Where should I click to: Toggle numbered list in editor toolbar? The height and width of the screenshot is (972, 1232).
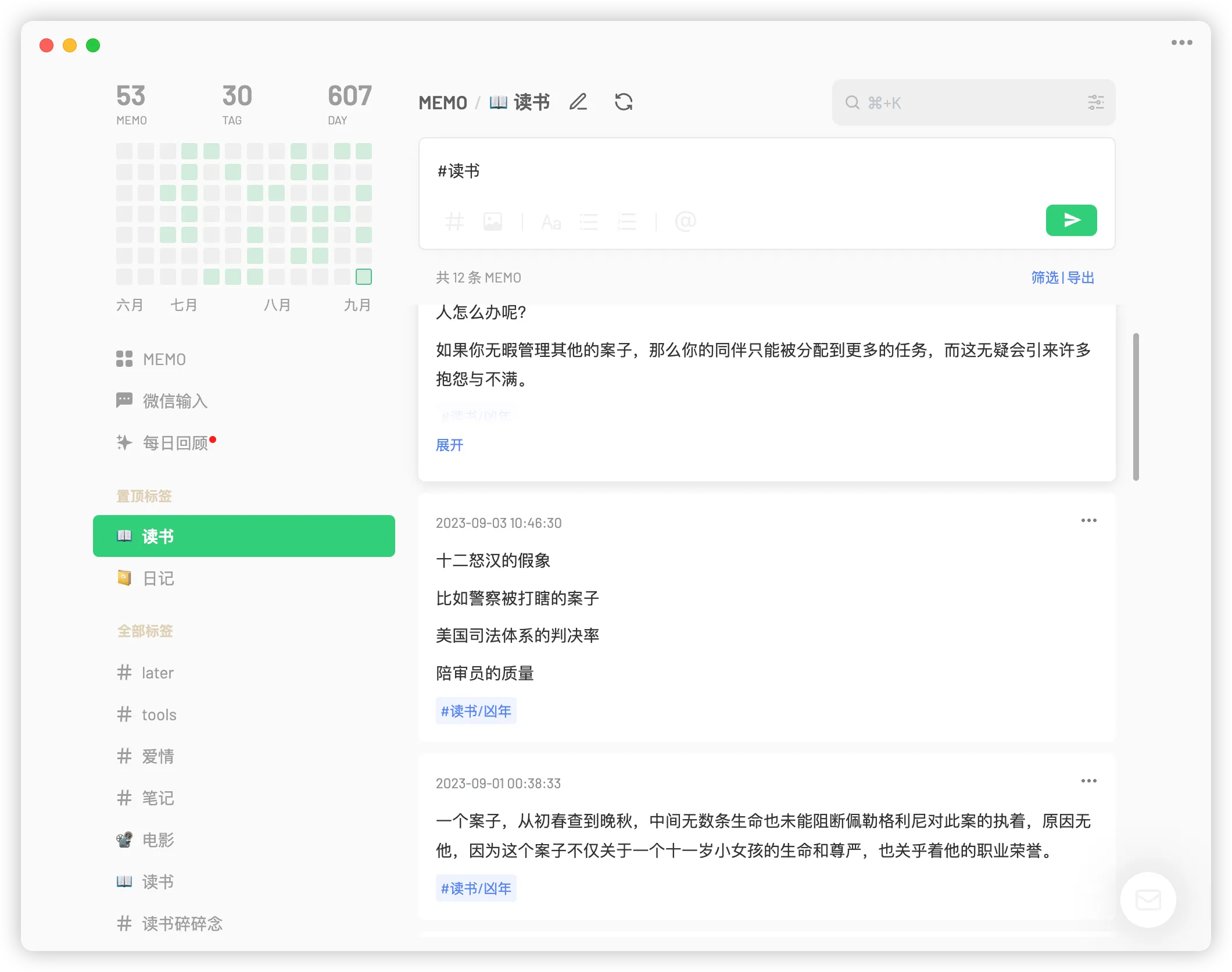pyautogui.click(x=626, y=221)
